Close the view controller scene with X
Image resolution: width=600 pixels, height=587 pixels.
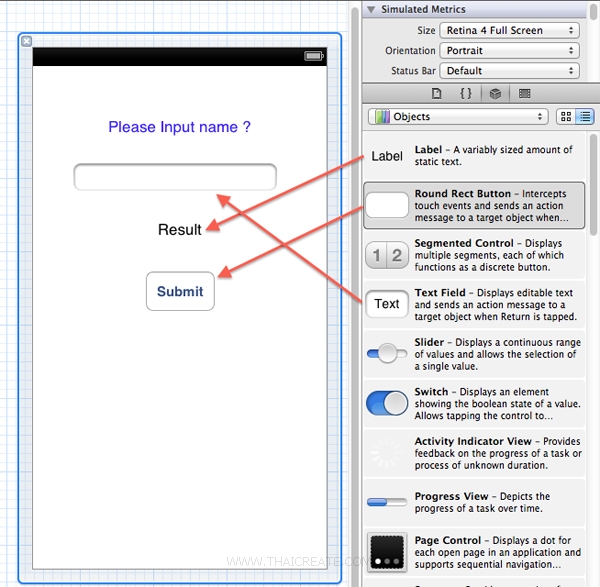(x=26, y=41)
